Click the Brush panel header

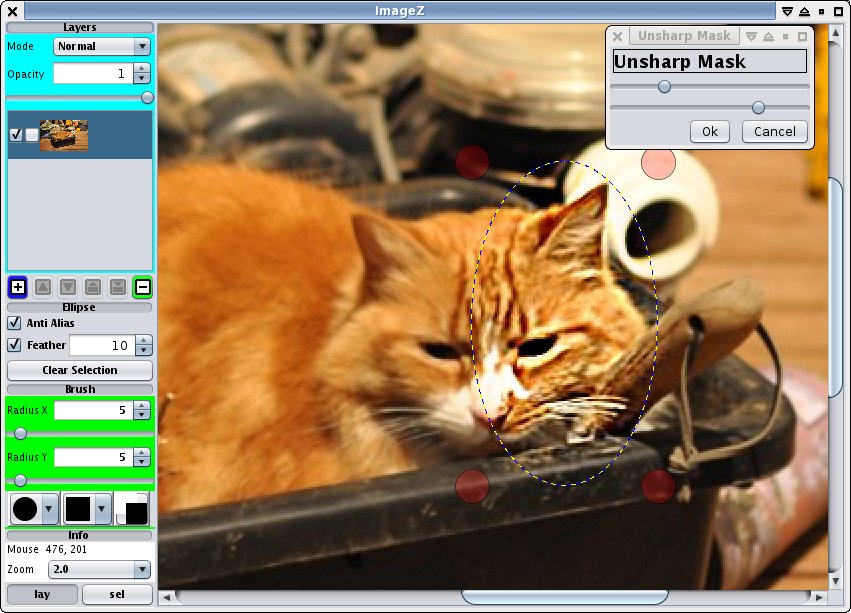coord(79,389)
